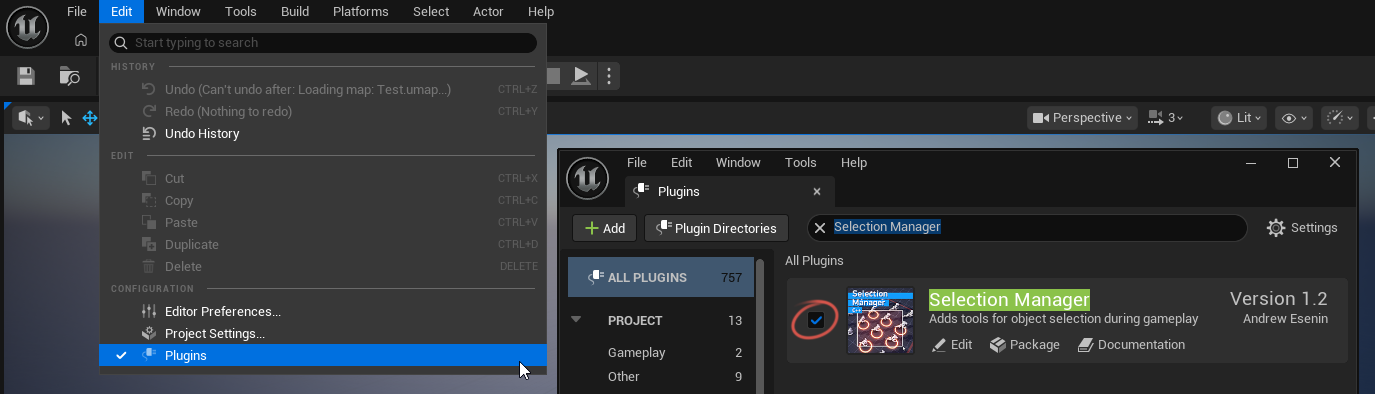Select the ALL PLUGINS category
Viewport: 1375px width, 394px height.
[661, 277]
